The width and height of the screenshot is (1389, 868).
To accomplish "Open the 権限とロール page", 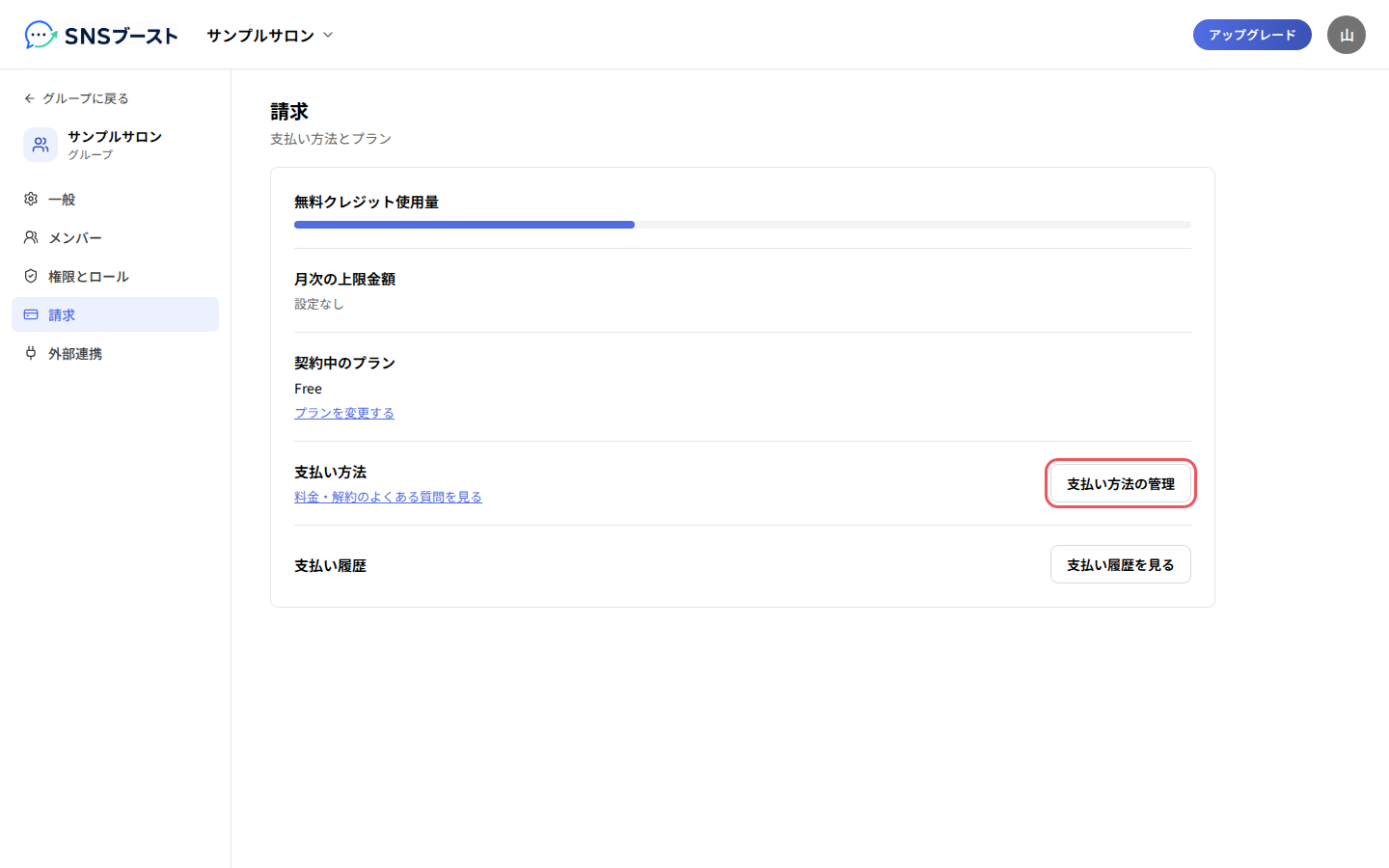I will tap(115, 276).
